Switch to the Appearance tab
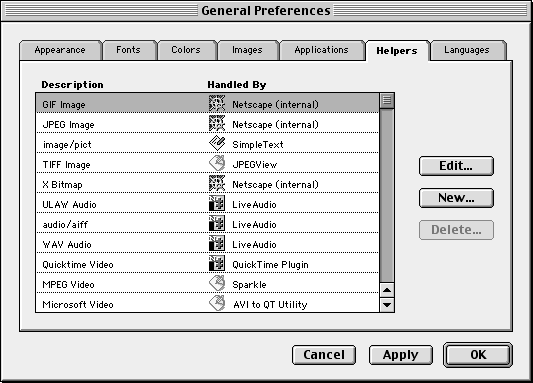 pyautogui.click(x=60, y=50)
